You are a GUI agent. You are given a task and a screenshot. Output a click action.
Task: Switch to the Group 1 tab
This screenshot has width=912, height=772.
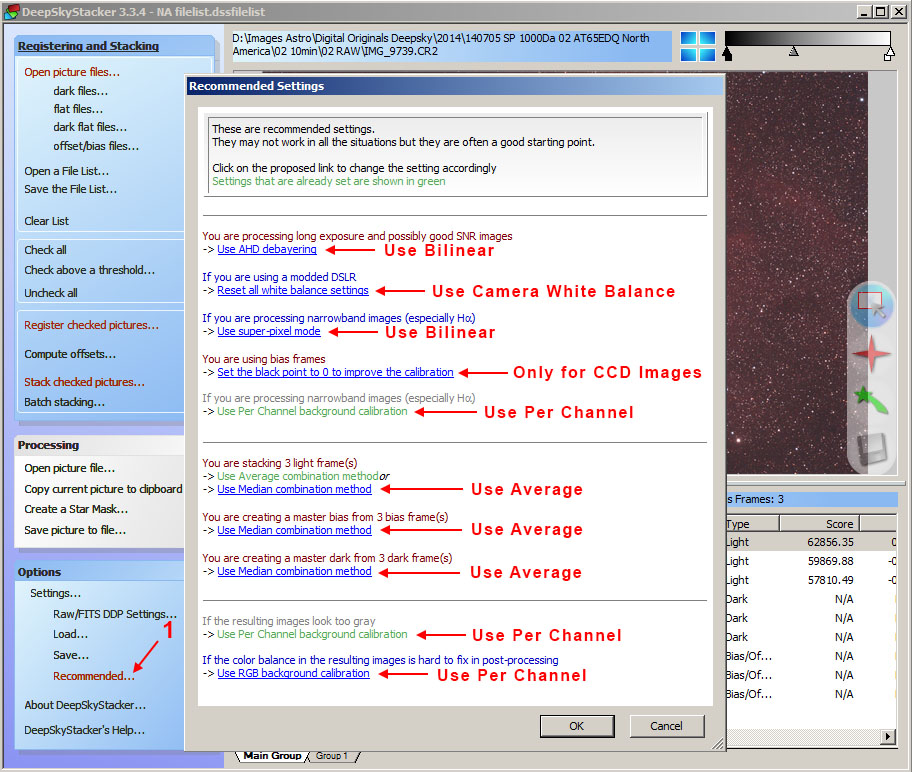(x=332, y=756)
